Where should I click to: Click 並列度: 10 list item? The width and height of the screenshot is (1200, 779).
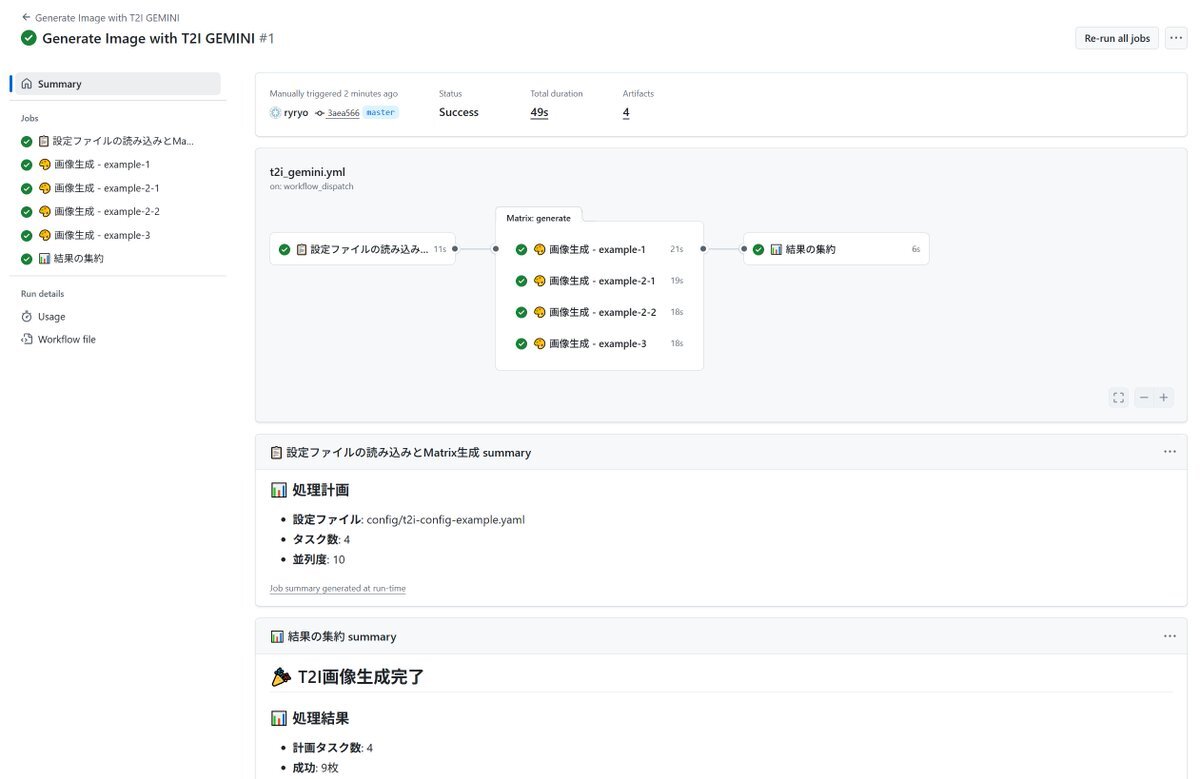click(319, 560)
